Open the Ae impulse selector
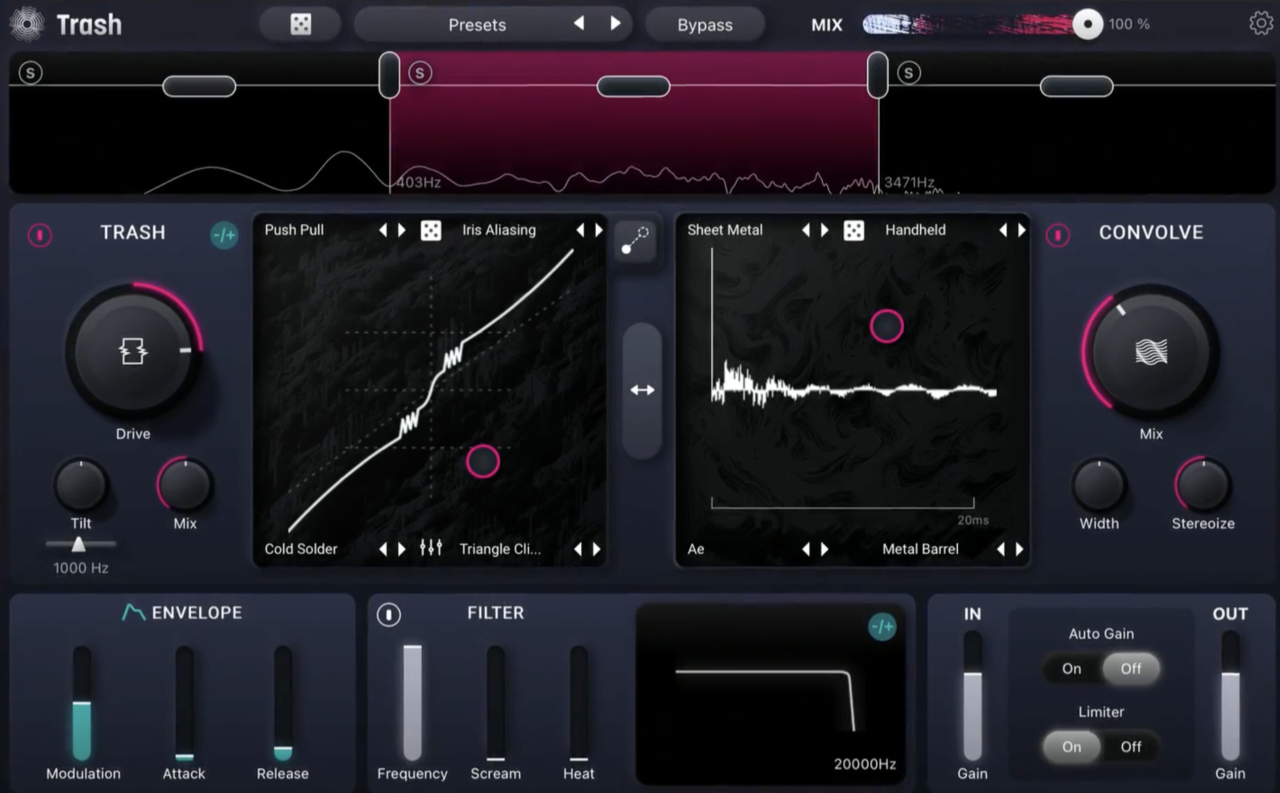This screenshot has width=1280, height=793. (x=696, y=549)
